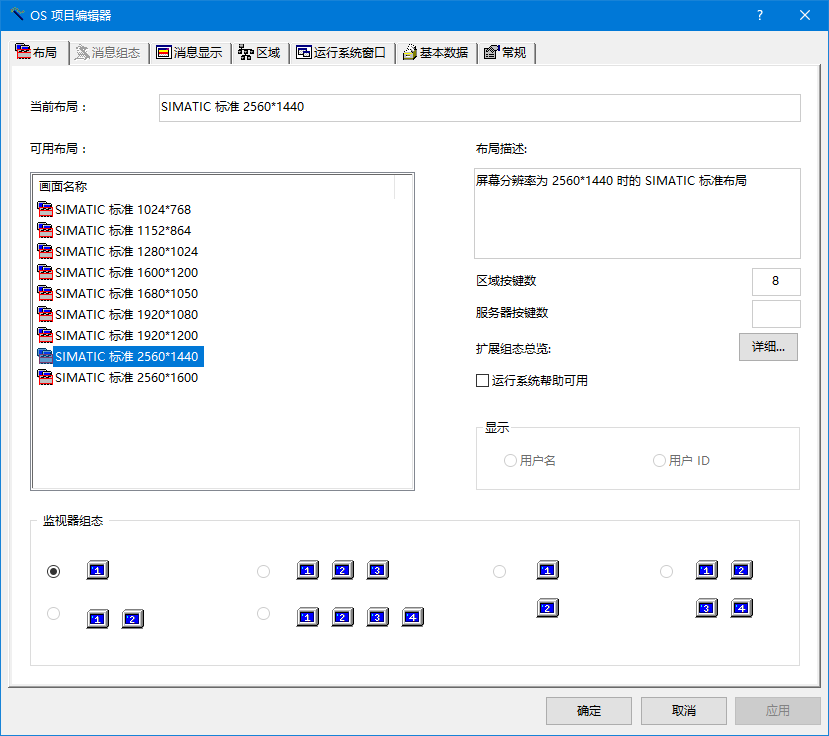
Task: Click layout icon of SIMATIC 标准 2560*1600
Action: point(45,378)
